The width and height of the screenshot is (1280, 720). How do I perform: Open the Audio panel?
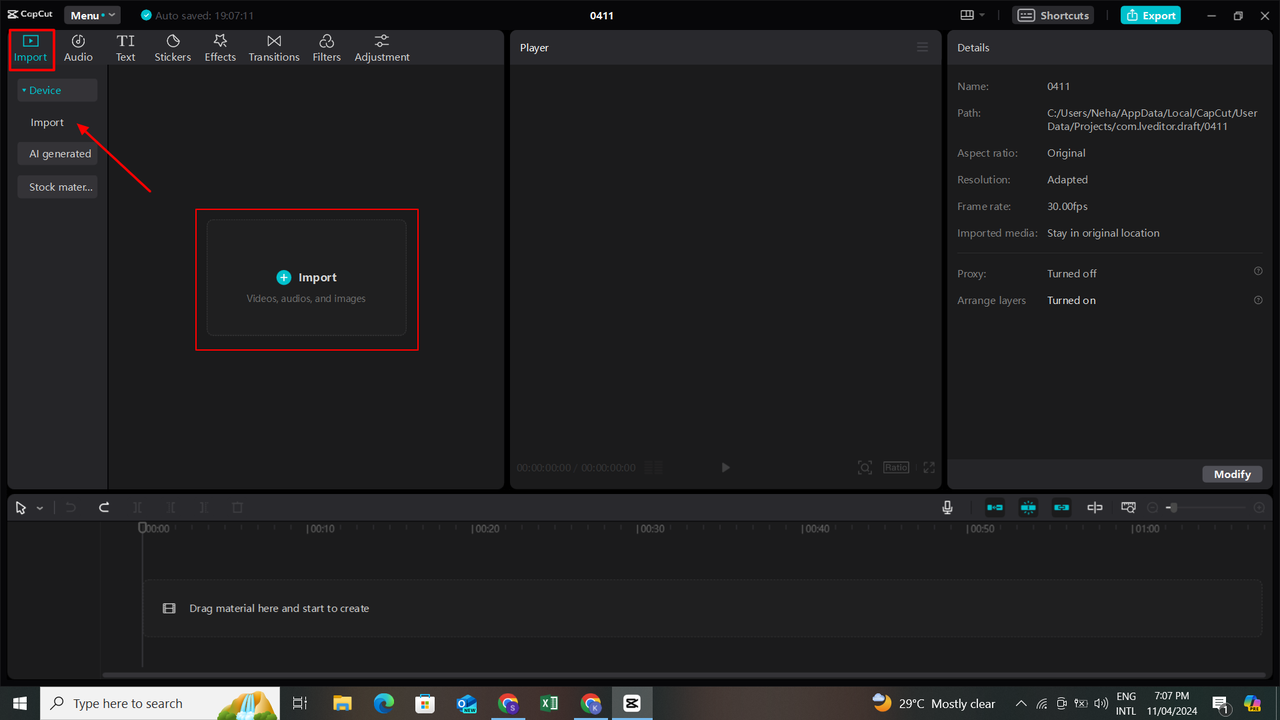pyautogui.click(x=78, y=47)
